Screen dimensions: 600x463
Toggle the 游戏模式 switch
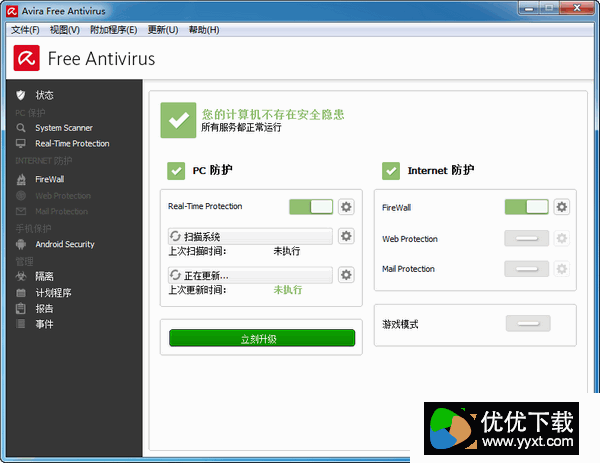click(x=528, y=324)
